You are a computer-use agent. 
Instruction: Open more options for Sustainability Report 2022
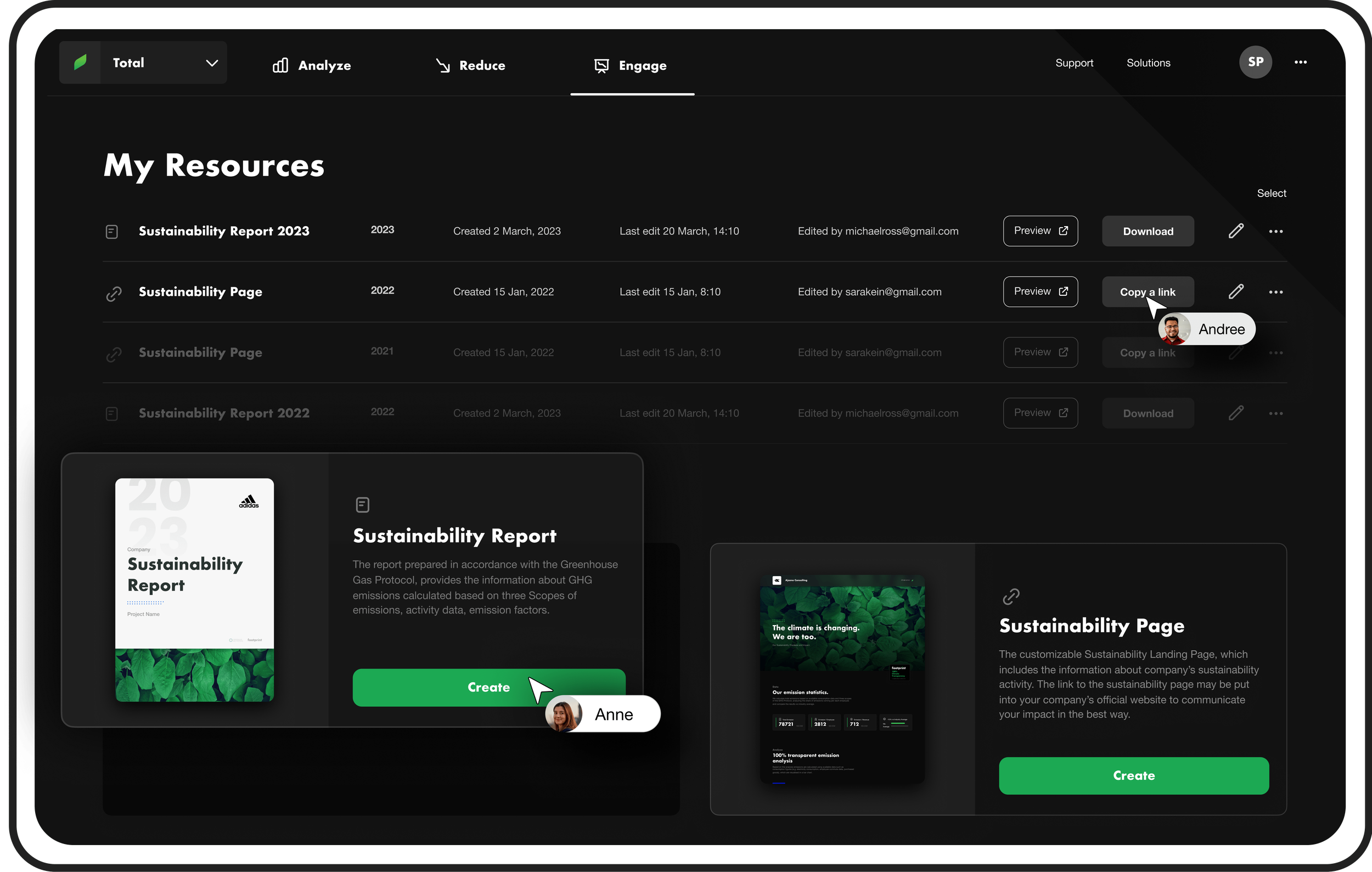tap(1276, 414)
